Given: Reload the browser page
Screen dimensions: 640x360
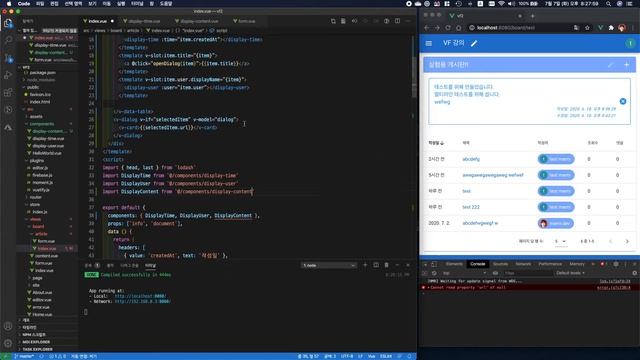Looking at the screenshot, I should 448,28.
